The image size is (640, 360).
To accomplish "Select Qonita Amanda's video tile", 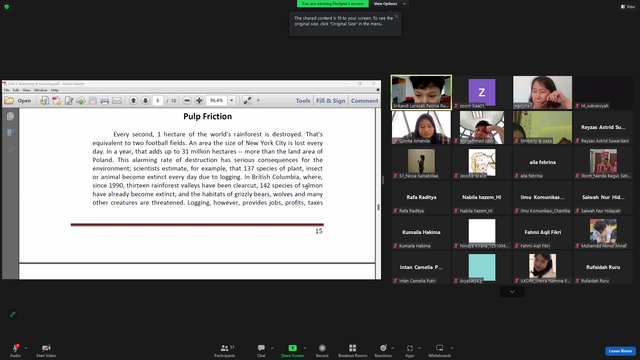I will coord(421,127).
